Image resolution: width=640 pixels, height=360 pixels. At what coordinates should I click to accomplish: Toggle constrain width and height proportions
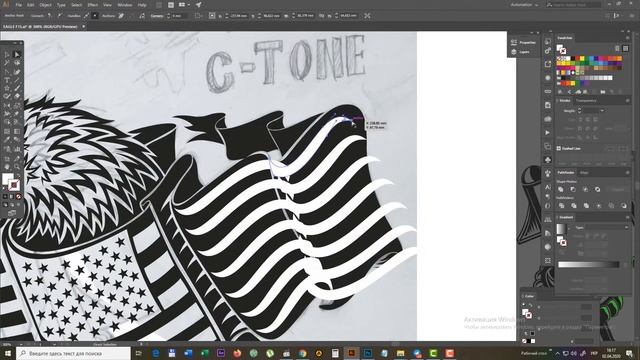pyautogui.click(x=321, y=16)
